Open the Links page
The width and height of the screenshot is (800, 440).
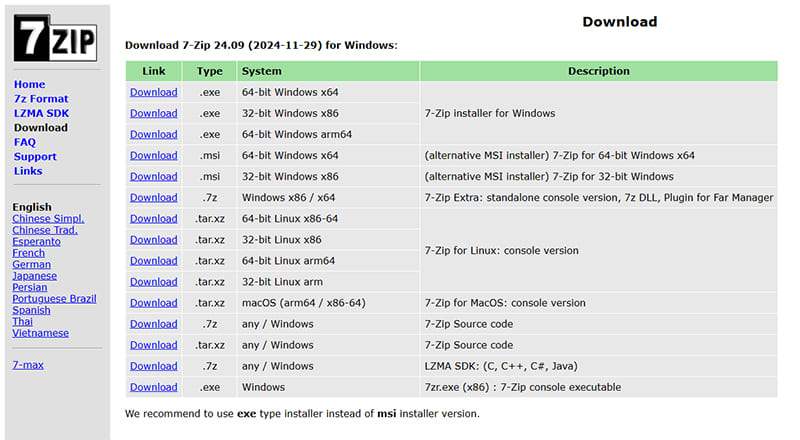(28, 171)
